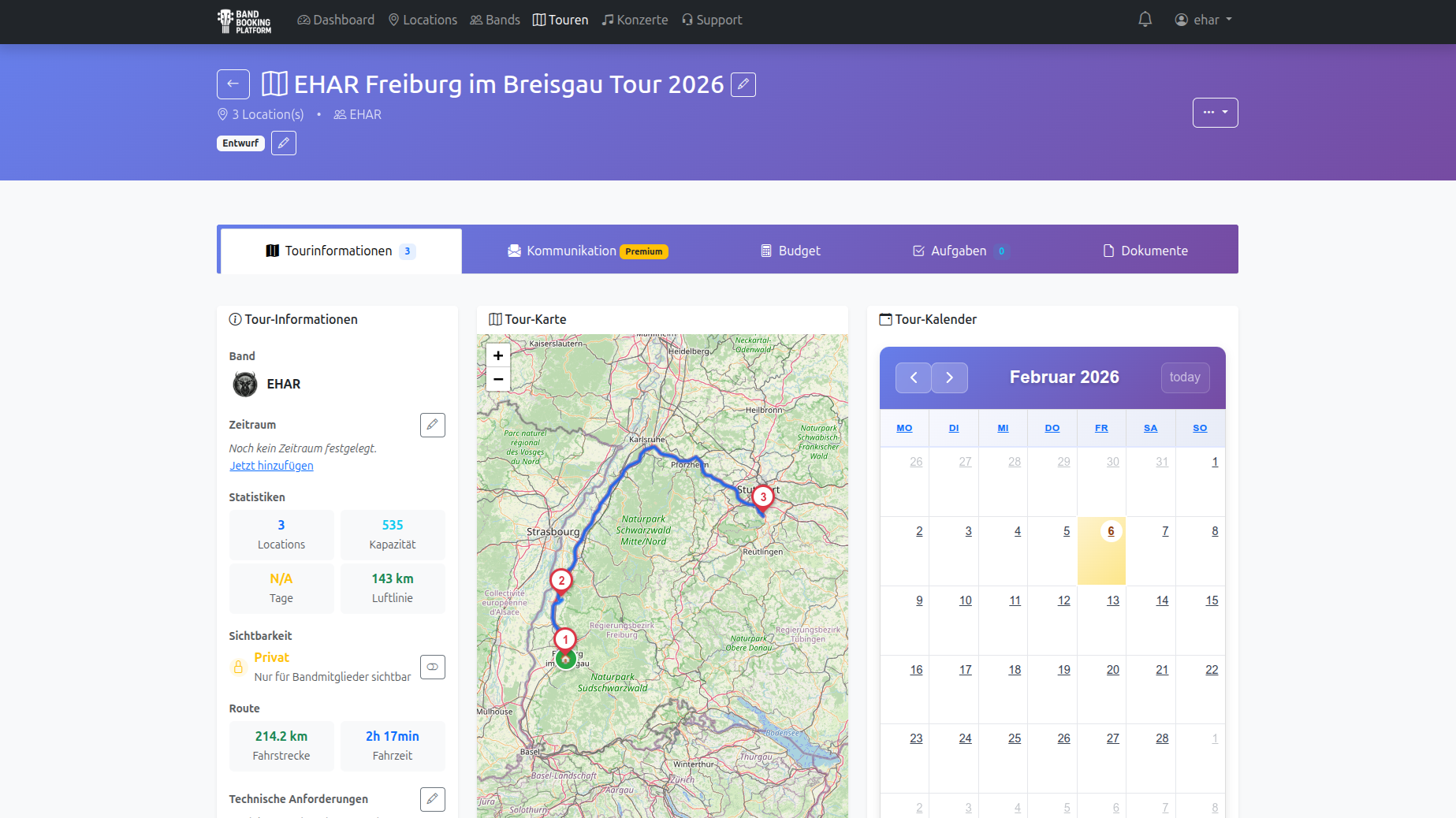
Task: Select February 13 in the Tour-Kalender
Action: (1112, 600)
